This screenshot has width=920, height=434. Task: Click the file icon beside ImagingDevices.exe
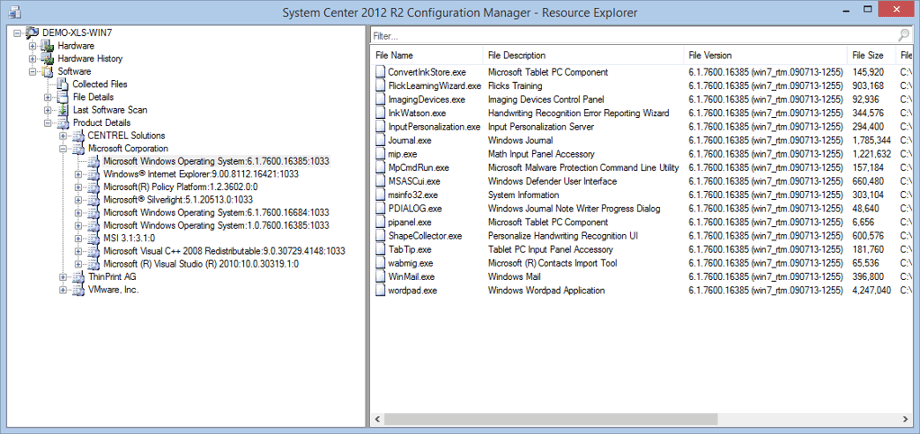click(380, 99)
